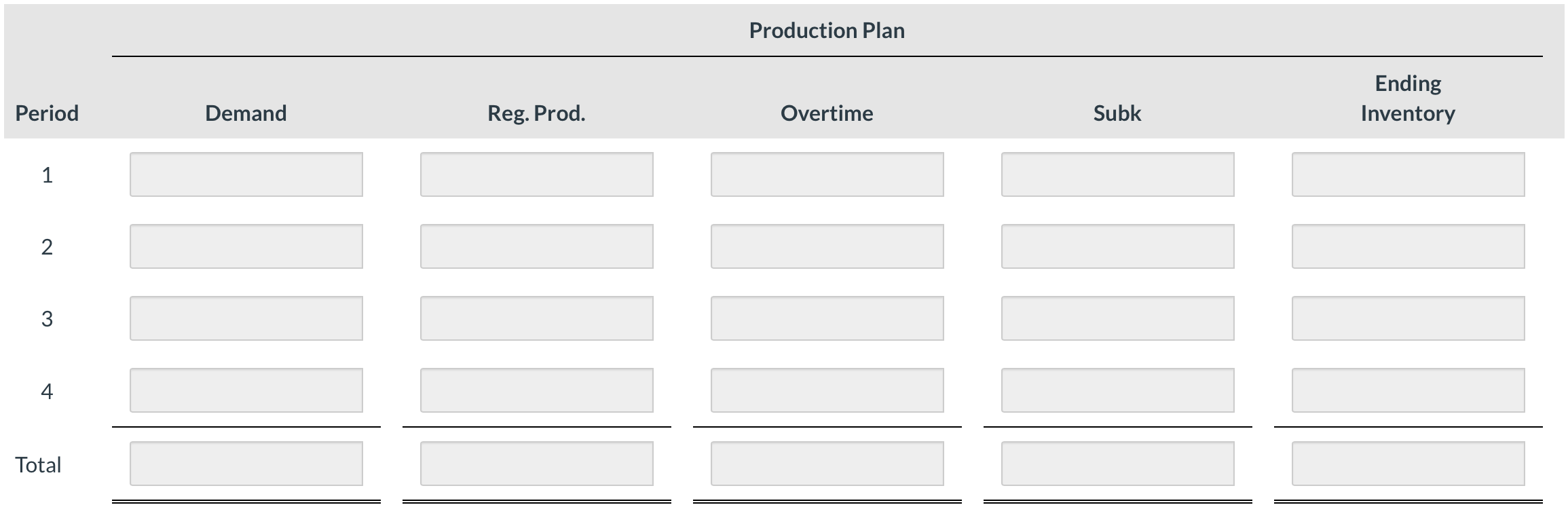Click the Period 3 Demand field
Viewport: 1568px width, 505px height.
click(246, 318)
